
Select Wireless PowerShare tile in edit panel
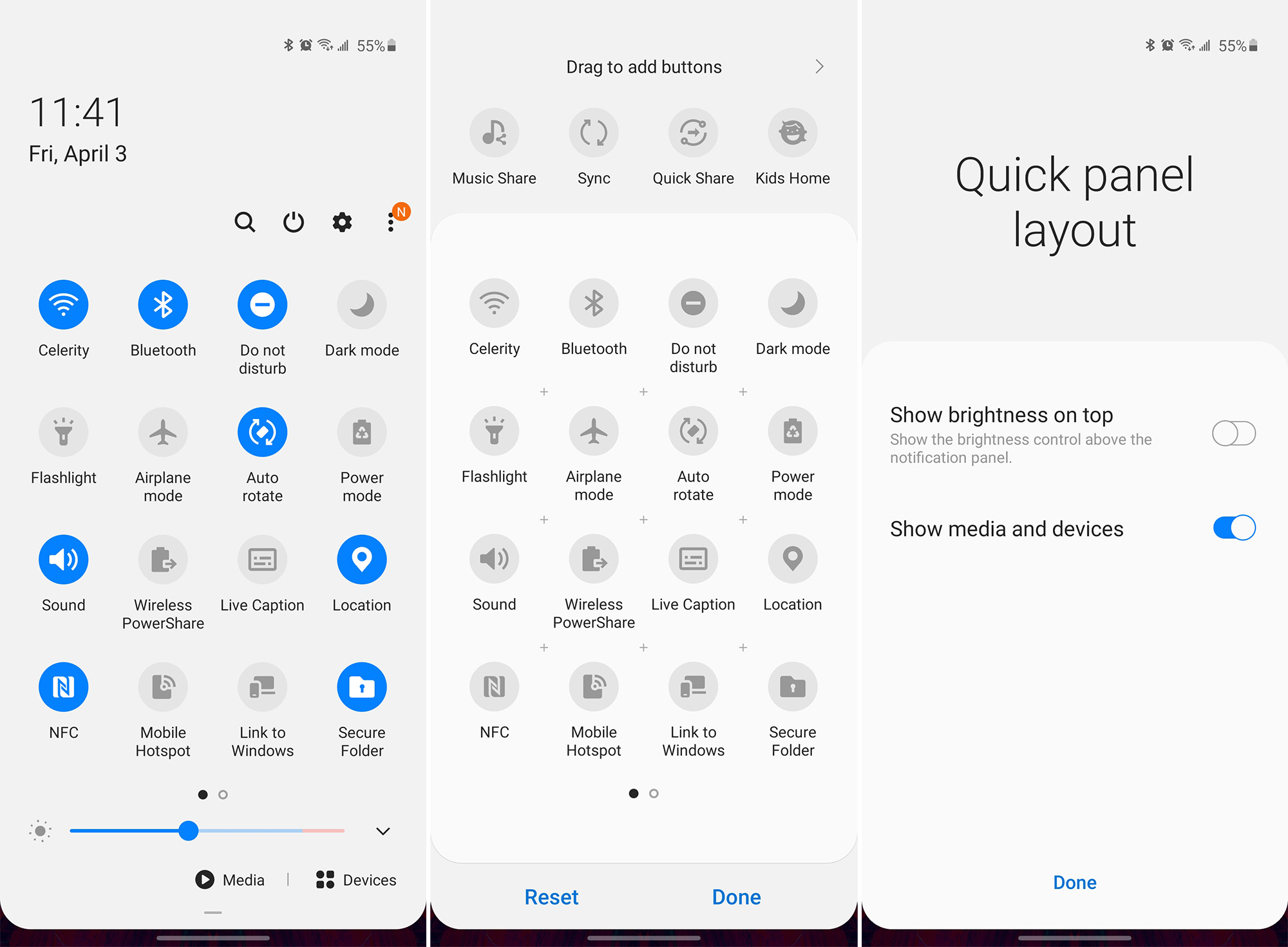pyautogui.click(x=594, y=558)
